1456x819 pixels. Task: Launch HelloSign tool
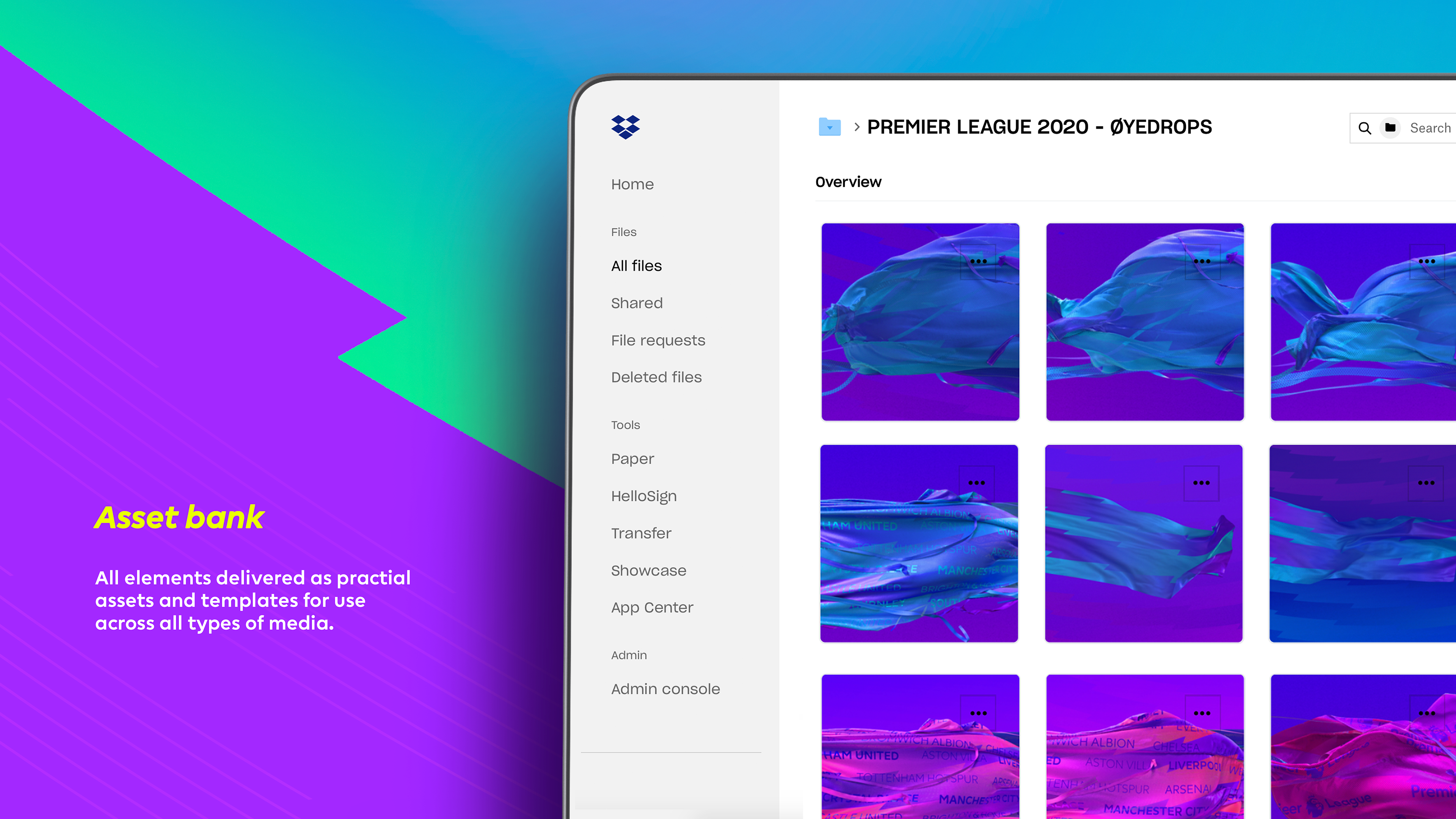click(643, 496)
